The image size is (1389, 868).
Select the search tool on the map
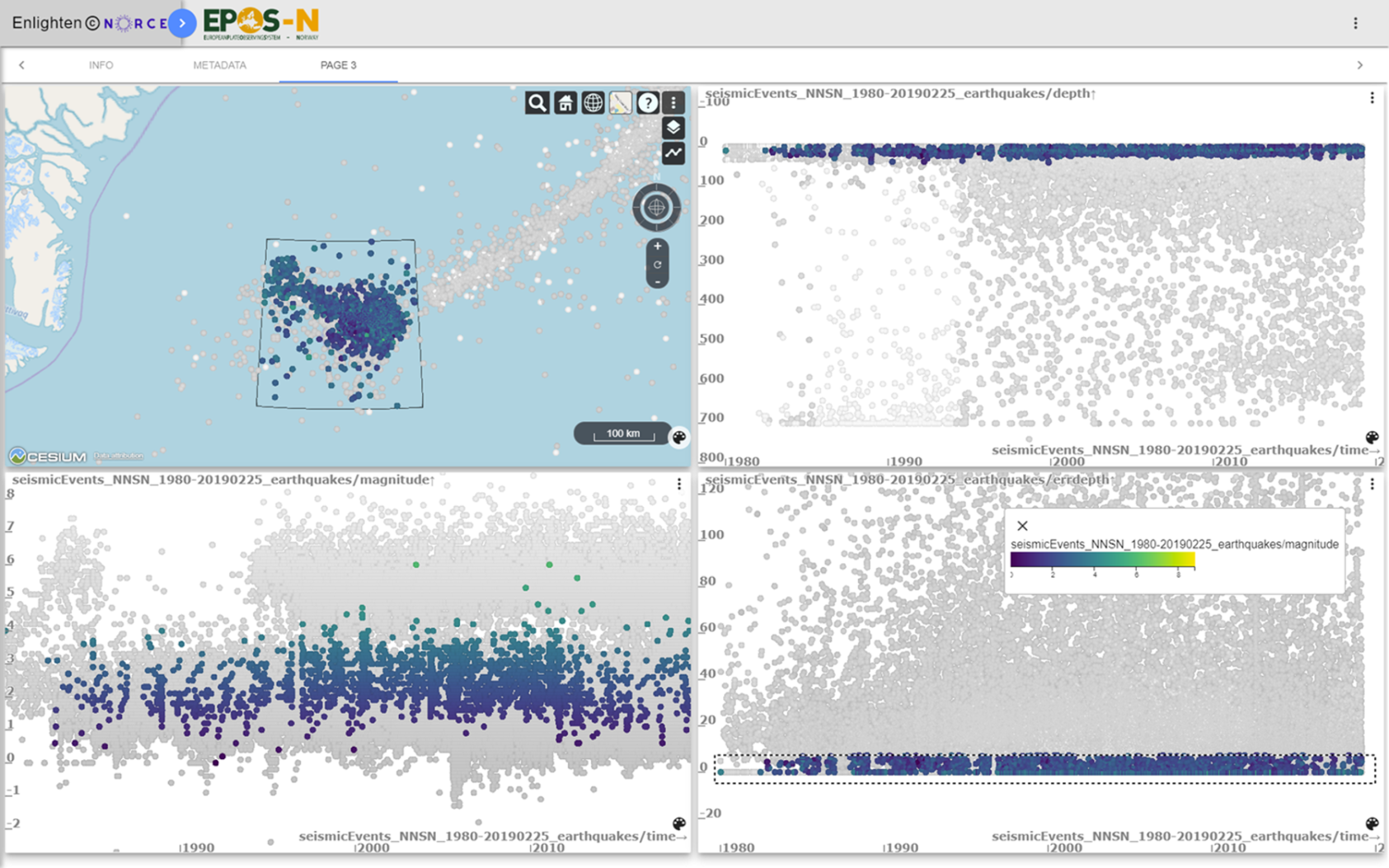click(537, 102)
